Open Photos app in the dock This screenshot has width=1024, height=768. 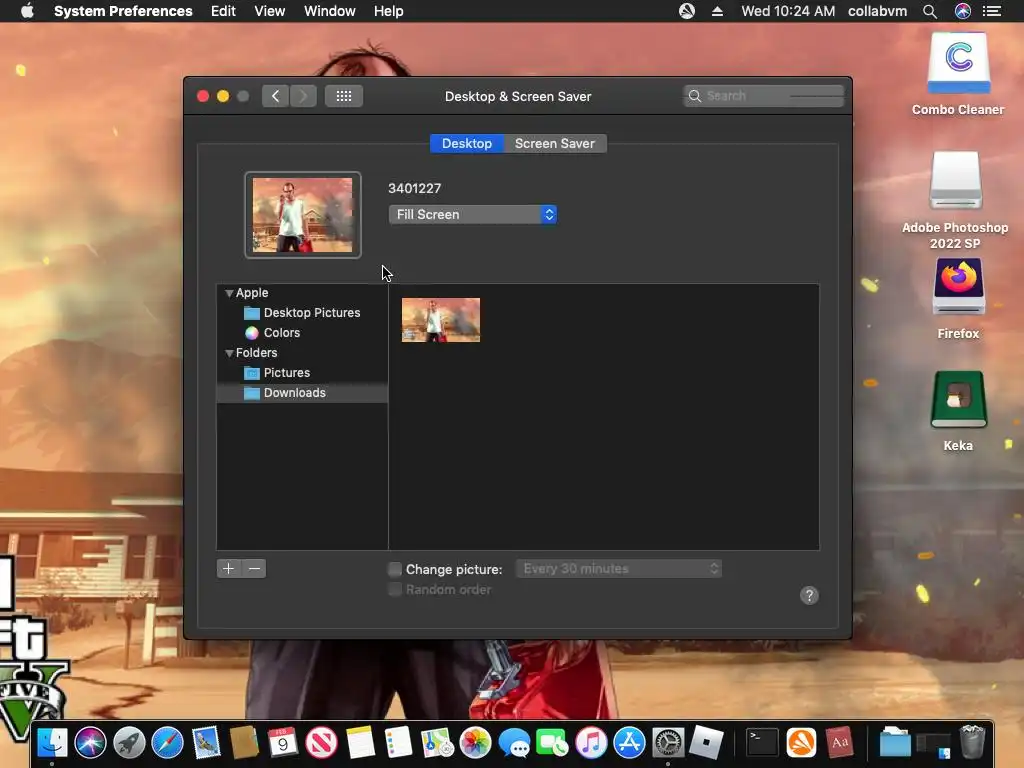pos(475,743)
